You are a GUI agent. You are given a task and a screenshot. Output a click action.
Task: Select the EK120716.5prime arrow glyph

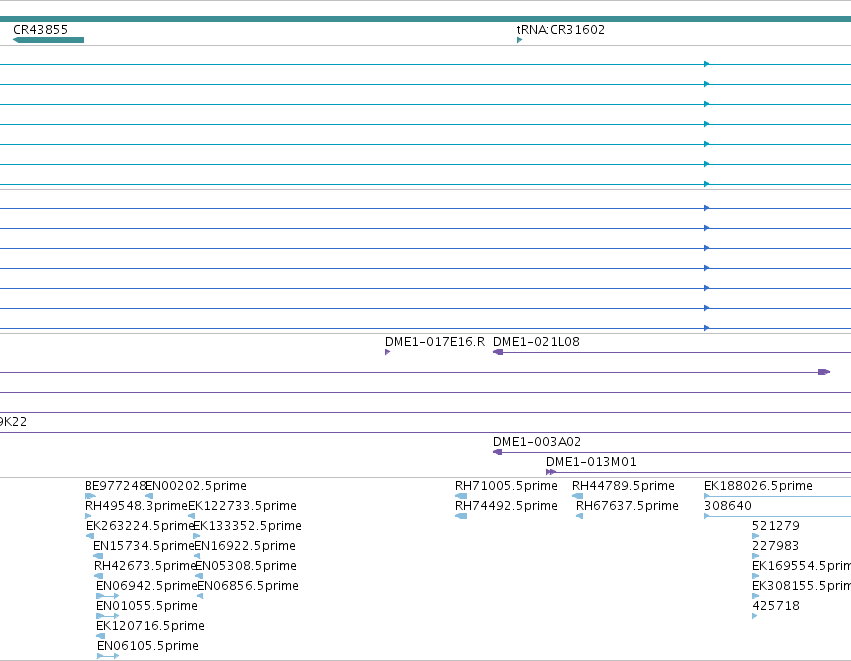click(100, 636)
